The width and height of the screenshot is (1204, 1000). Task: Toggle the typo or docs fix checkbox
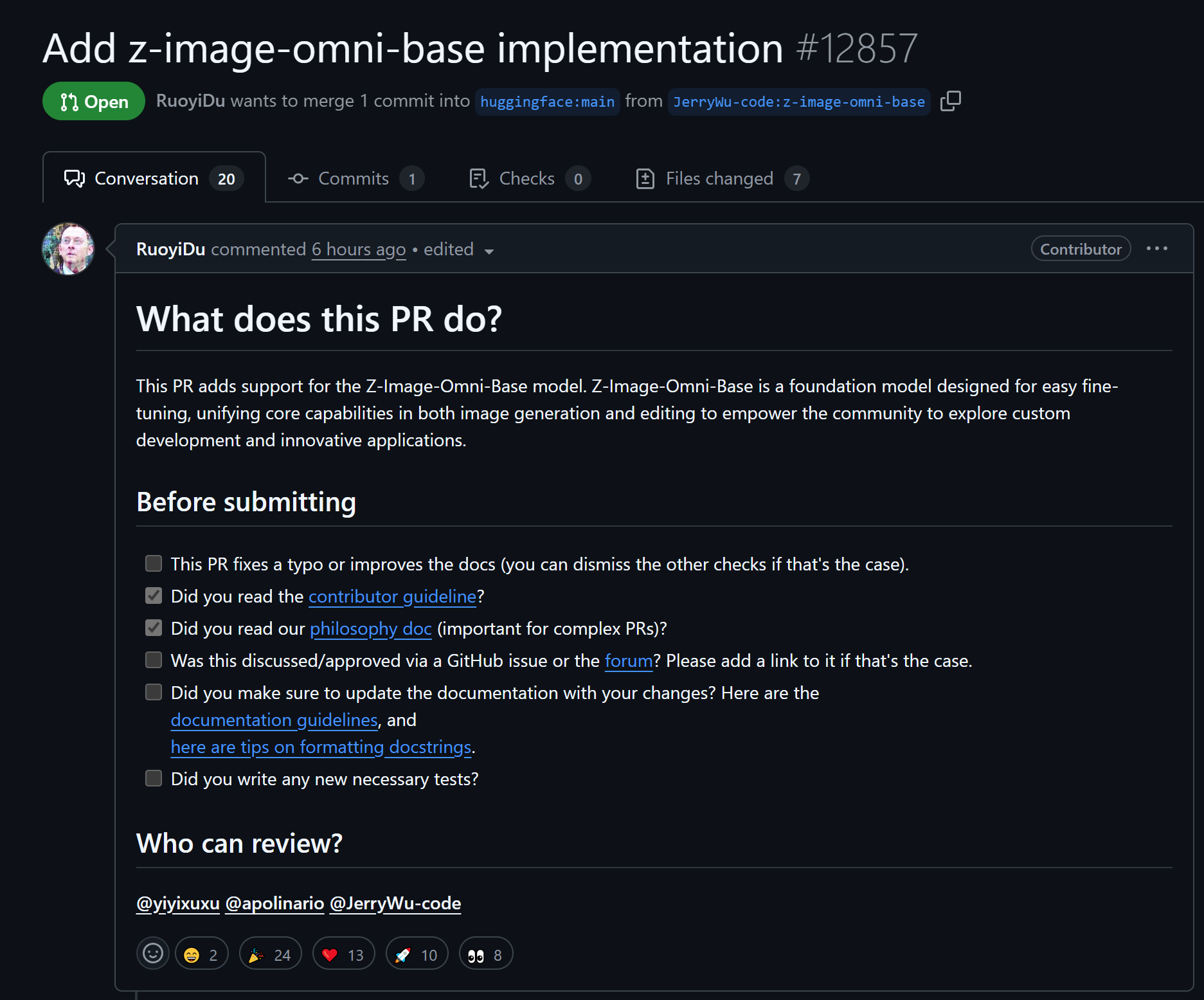click(154, 564)
